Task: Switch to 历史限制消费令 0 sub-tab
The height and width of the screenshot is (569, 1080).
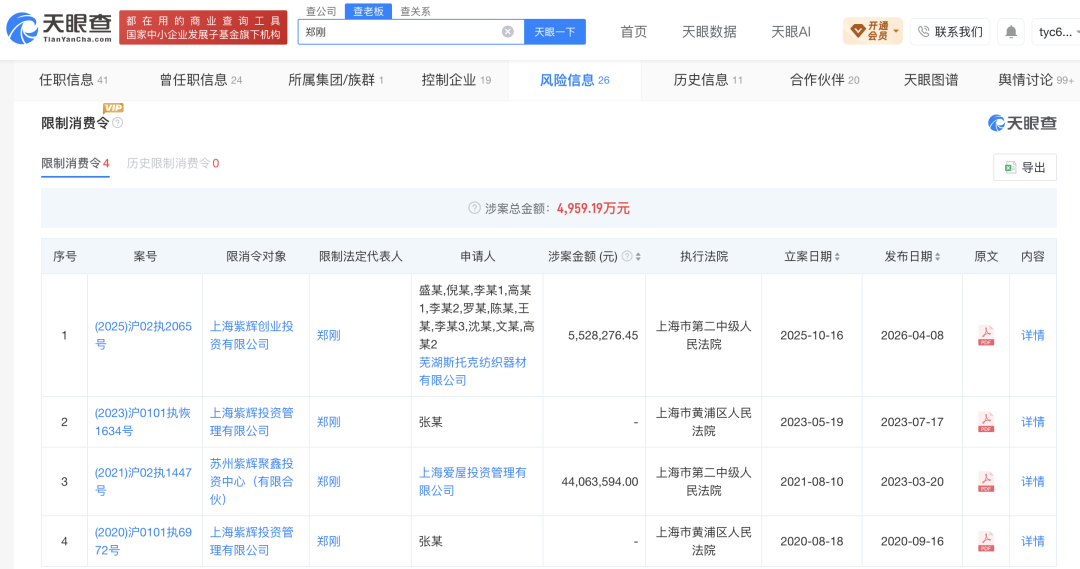Action: click(x=173, y=163)
